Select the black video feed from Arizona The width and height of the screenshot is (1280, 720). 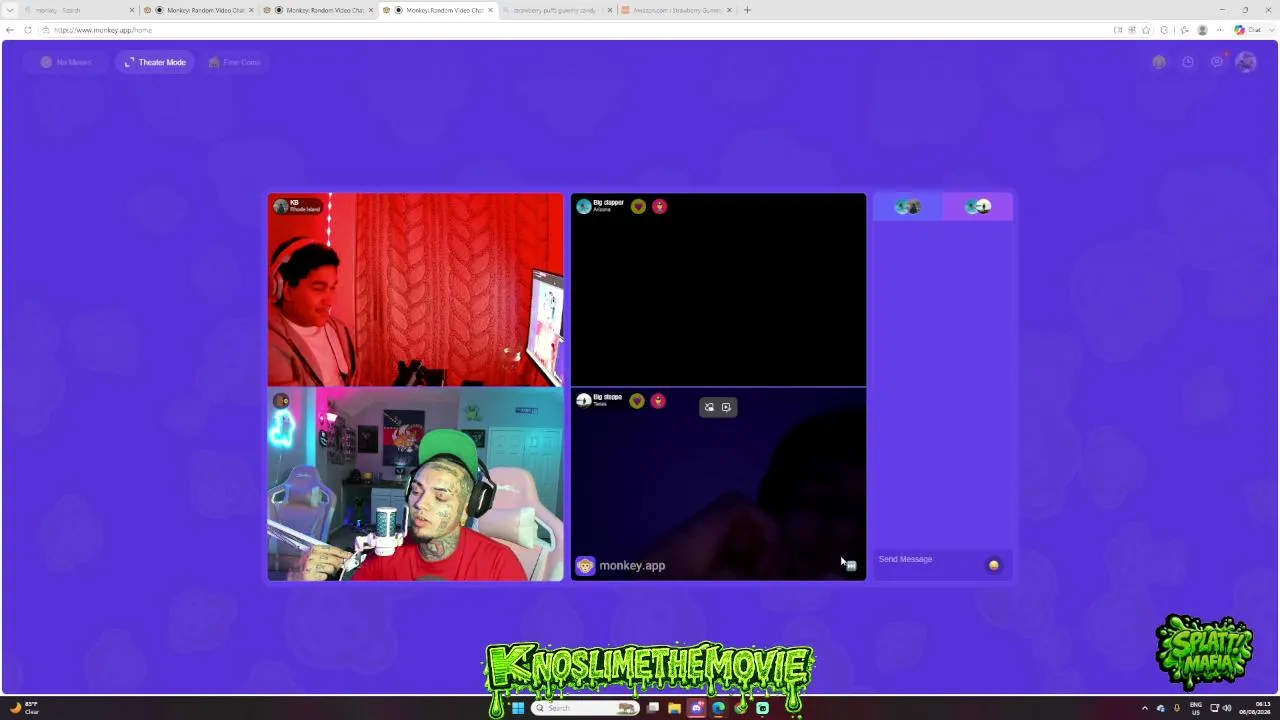pyautogui.click(x=718, y=290)
